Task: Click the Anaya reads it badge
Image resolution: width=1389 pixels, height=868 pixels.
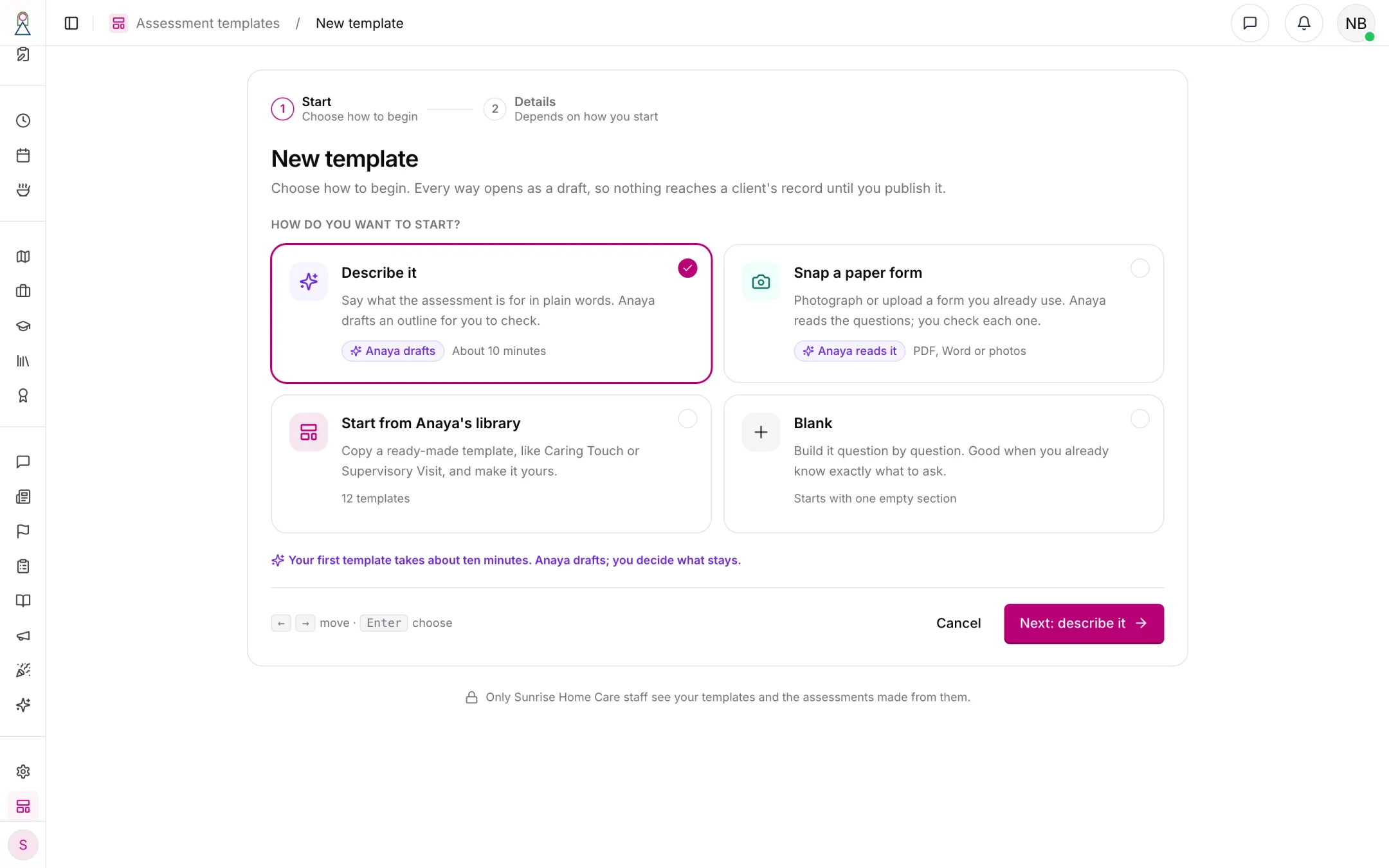Action: click(x=849, y=351)
